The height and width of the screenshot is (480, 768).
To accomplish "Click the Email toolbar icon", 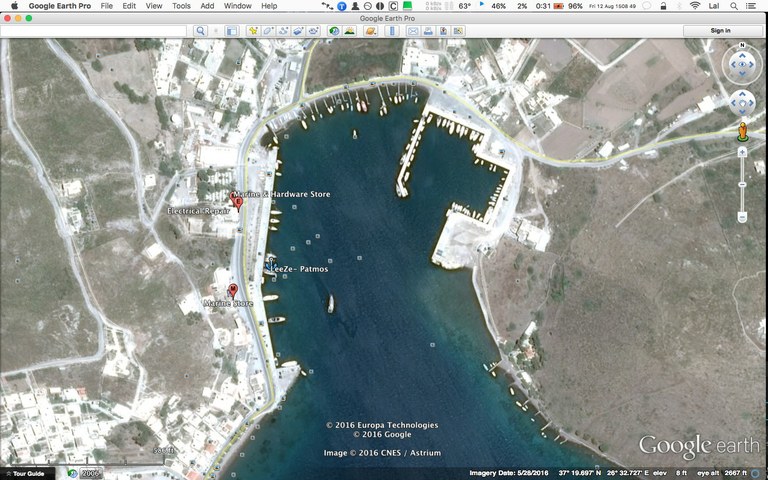I will pyautogui.click(x=413, y=31).
